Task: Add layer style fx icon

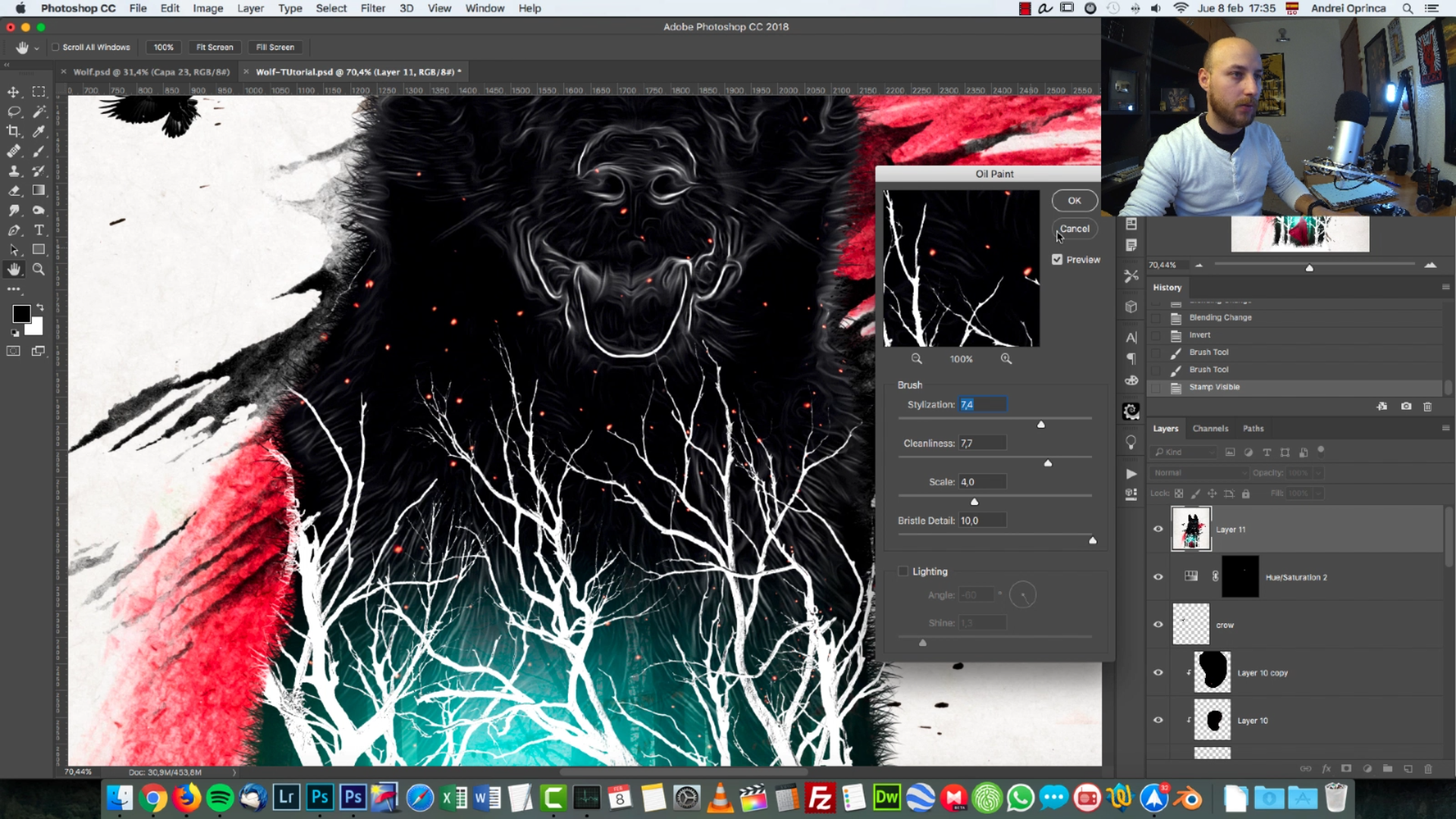Action: coord(1326,768)
